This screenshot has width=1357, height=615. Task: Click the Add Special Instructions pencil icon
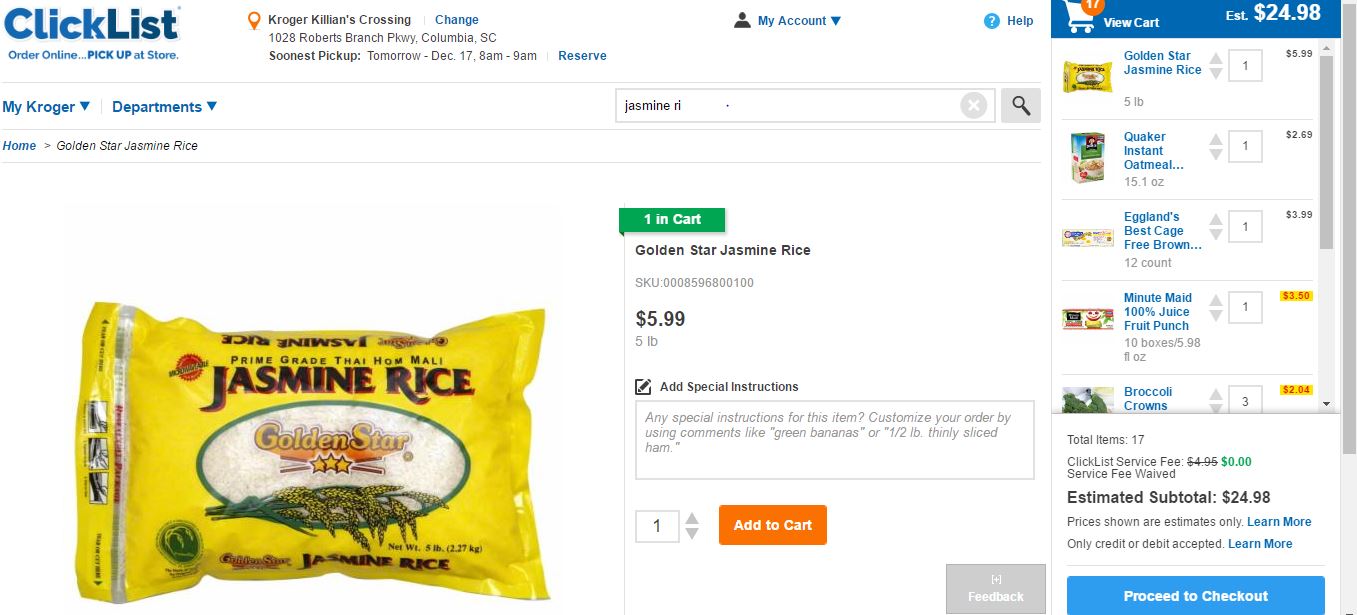[x=644, y=385]
